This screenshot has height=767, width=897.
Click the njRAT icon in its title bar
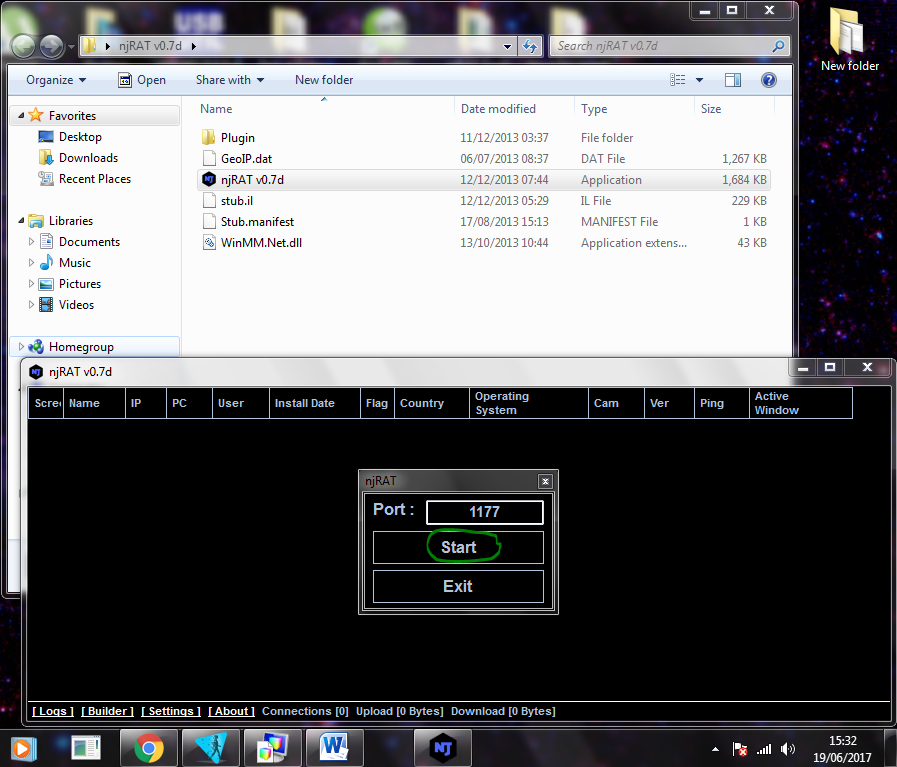tap(36, 372)
